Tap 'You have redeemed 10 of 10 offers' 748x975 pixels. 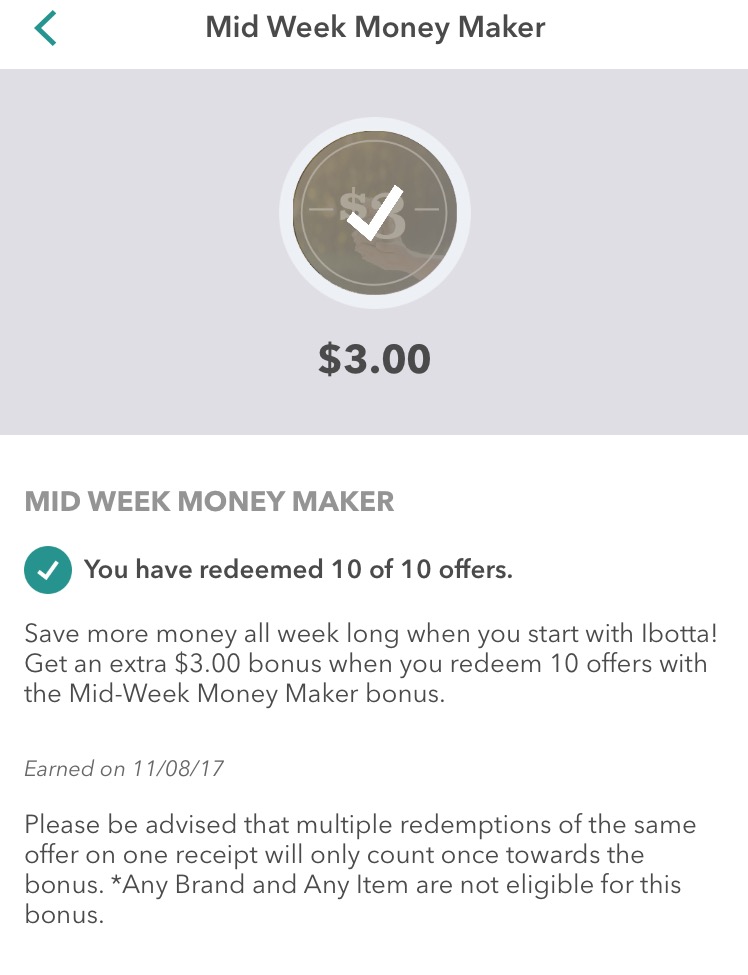[x=298, y=570]
